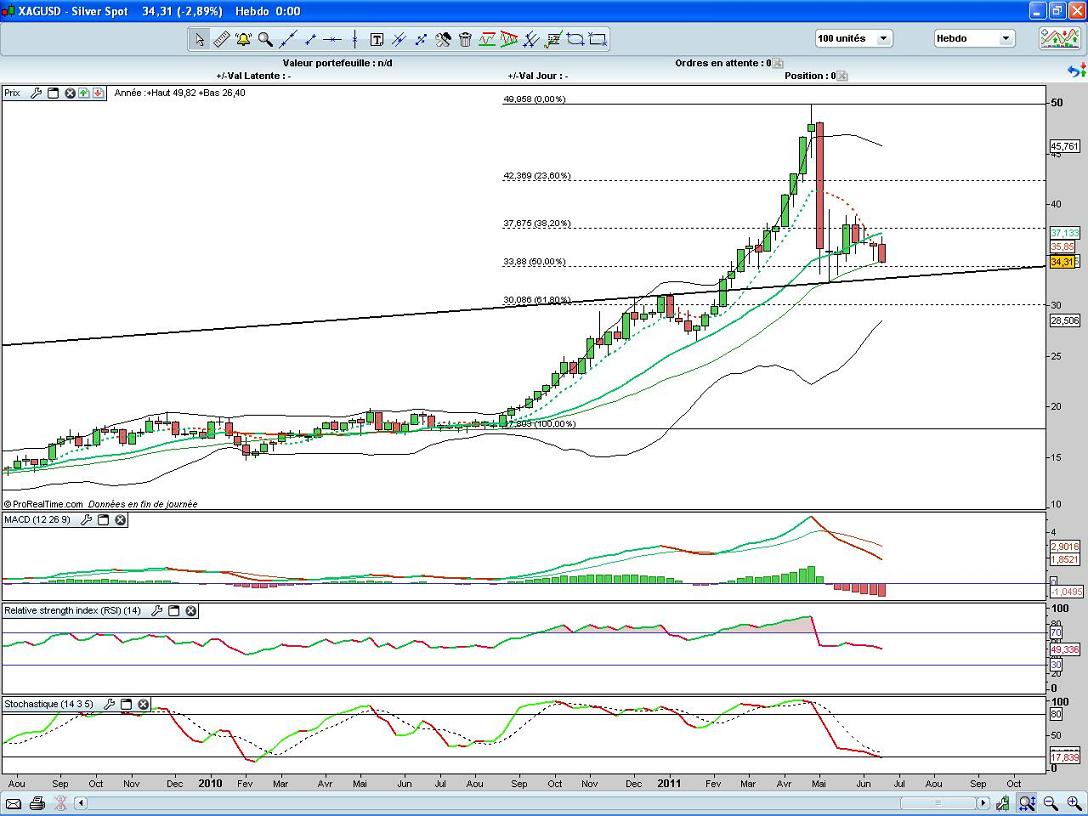Pick the text annotation tool
Viewport: 1088px width, 816px height.
pyautogui.click(x=377, y=40)
